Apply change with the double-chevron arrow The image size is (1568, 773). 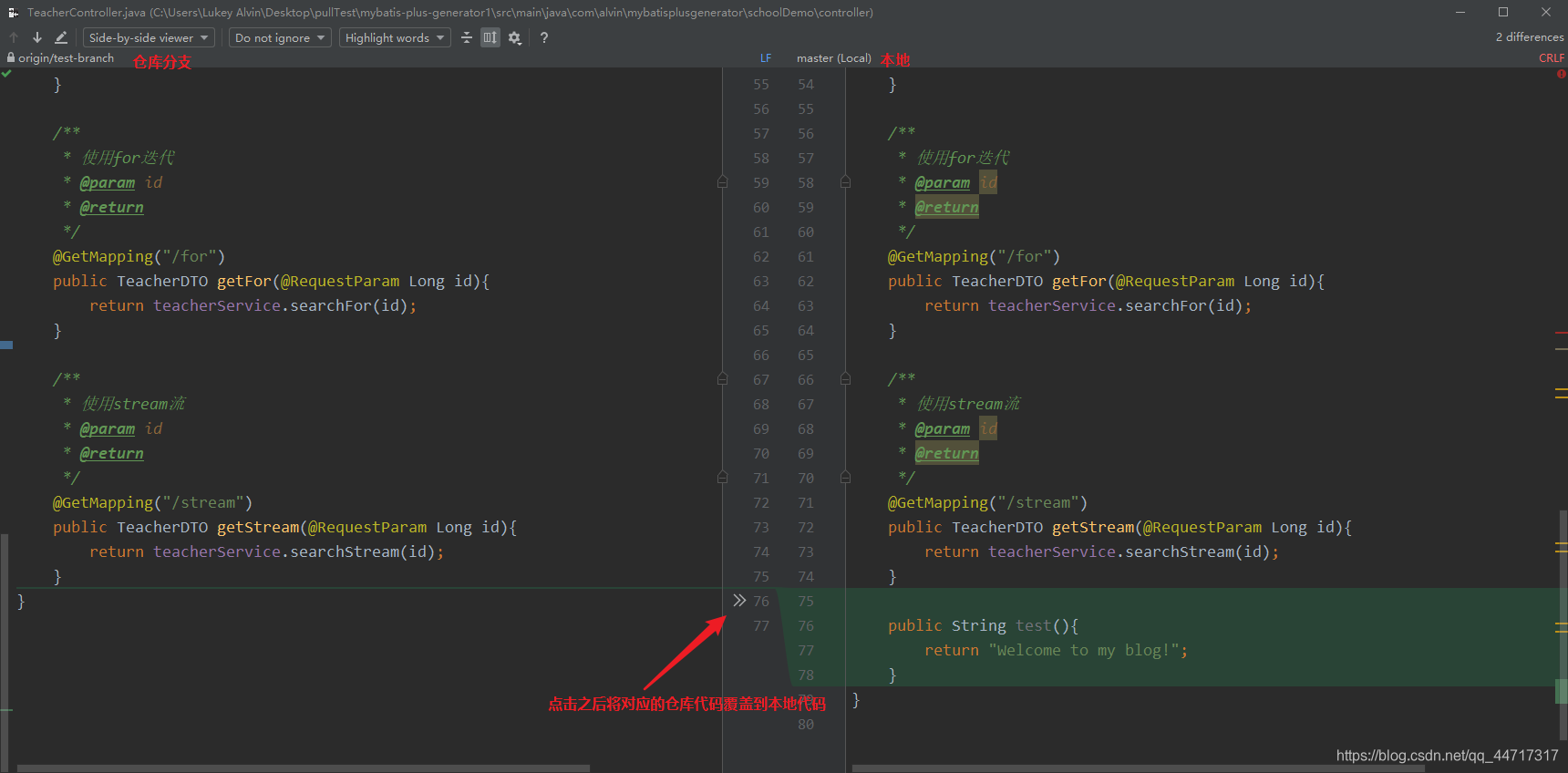[x=739, y=600]
